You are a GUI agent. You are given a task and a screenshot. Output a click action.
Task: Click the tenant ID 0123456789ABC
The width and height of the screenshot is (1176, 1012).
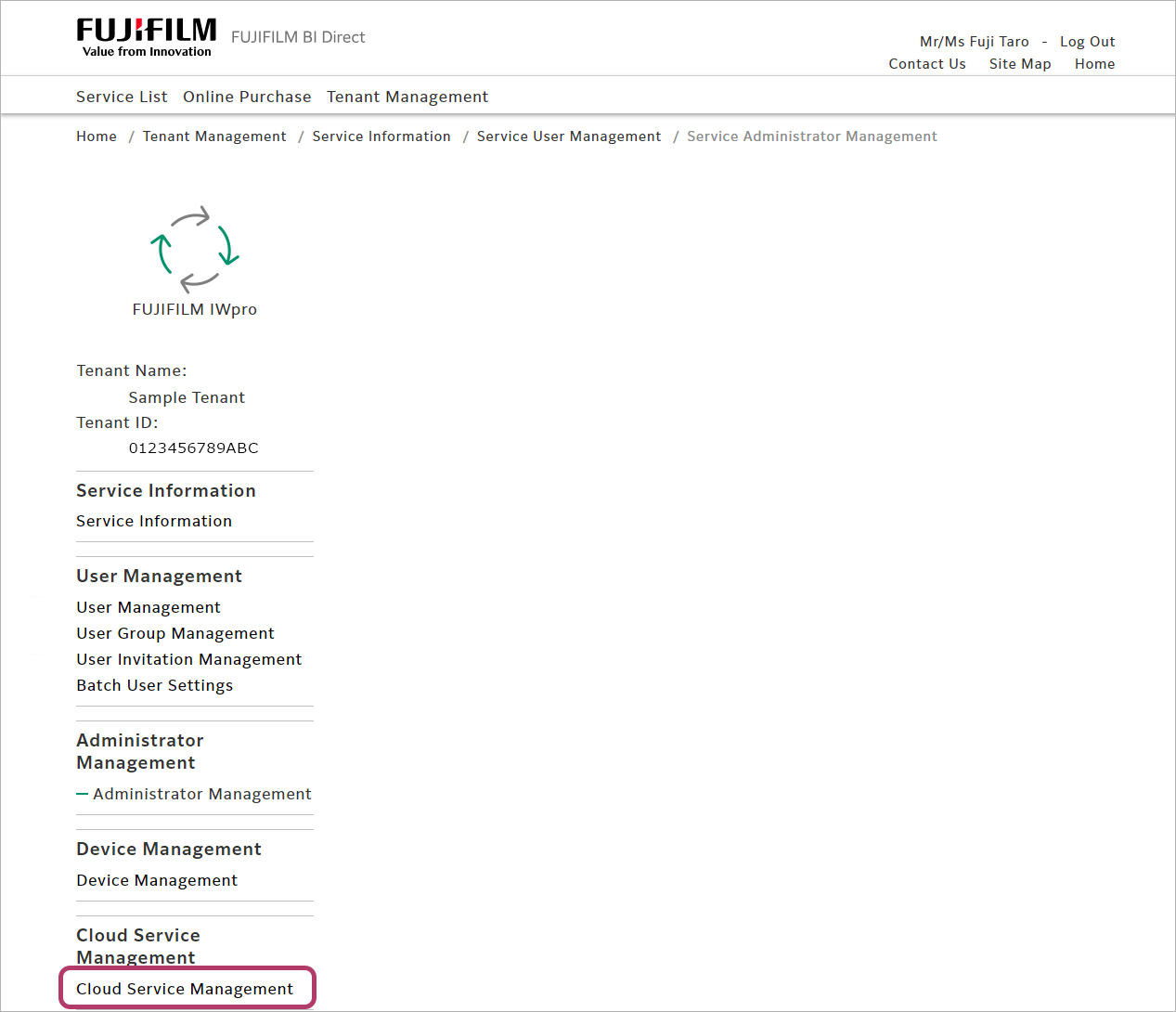pos(194,448)
